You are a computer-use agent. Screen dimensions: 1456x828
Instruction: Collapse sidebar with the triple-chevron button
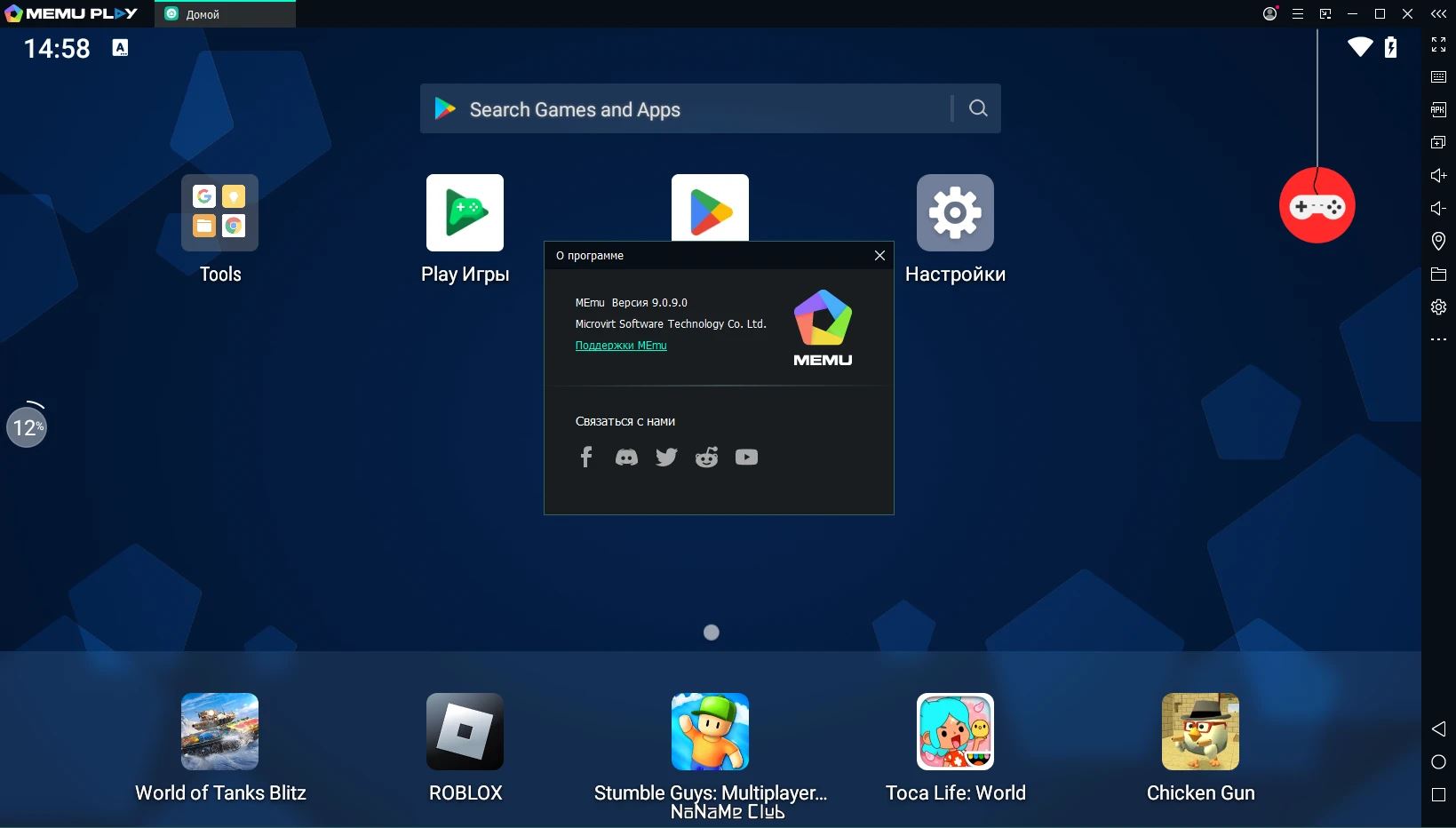1438,14
